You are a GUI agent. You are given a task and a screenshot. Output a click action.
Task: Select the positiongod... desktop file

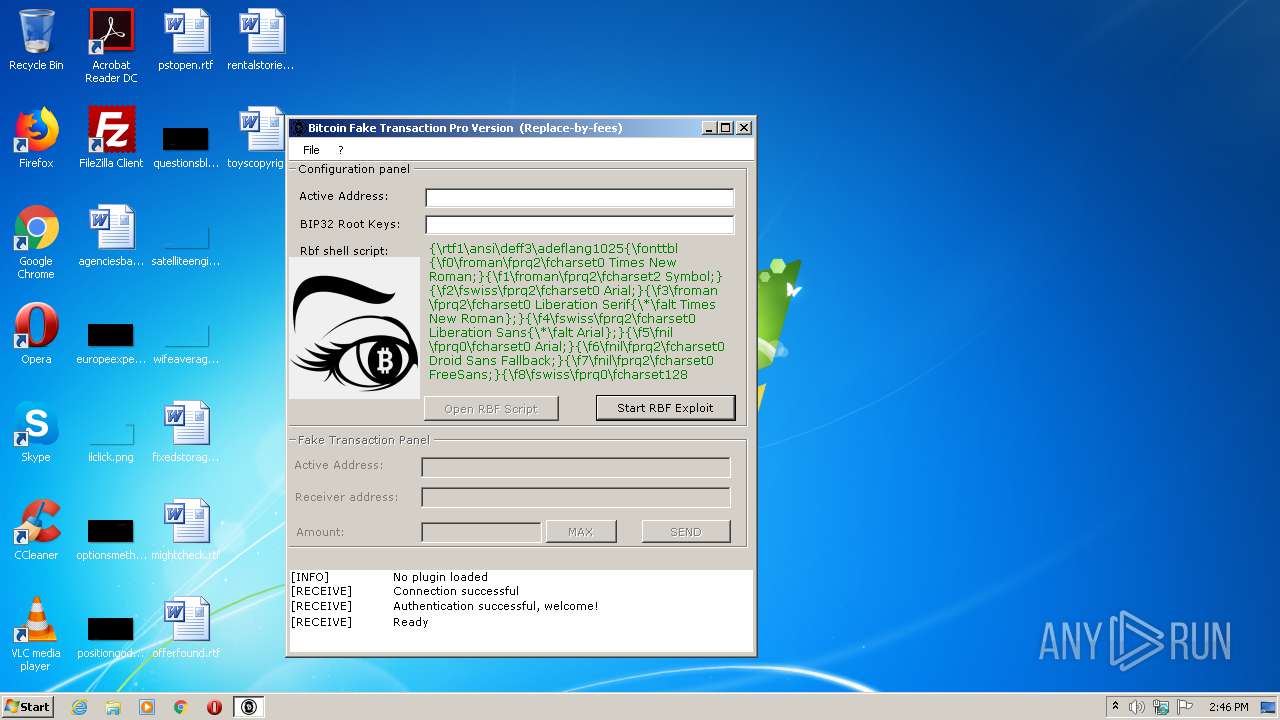111,636
